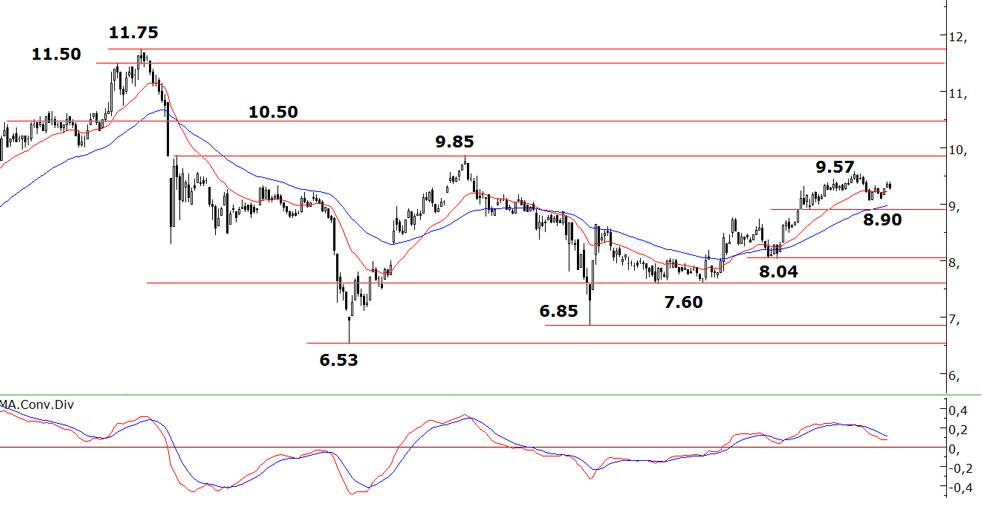This screenshot has height=514, width=1000.
Task: Click the 12 tick on the price axis
Action: [x=957, y=37]
